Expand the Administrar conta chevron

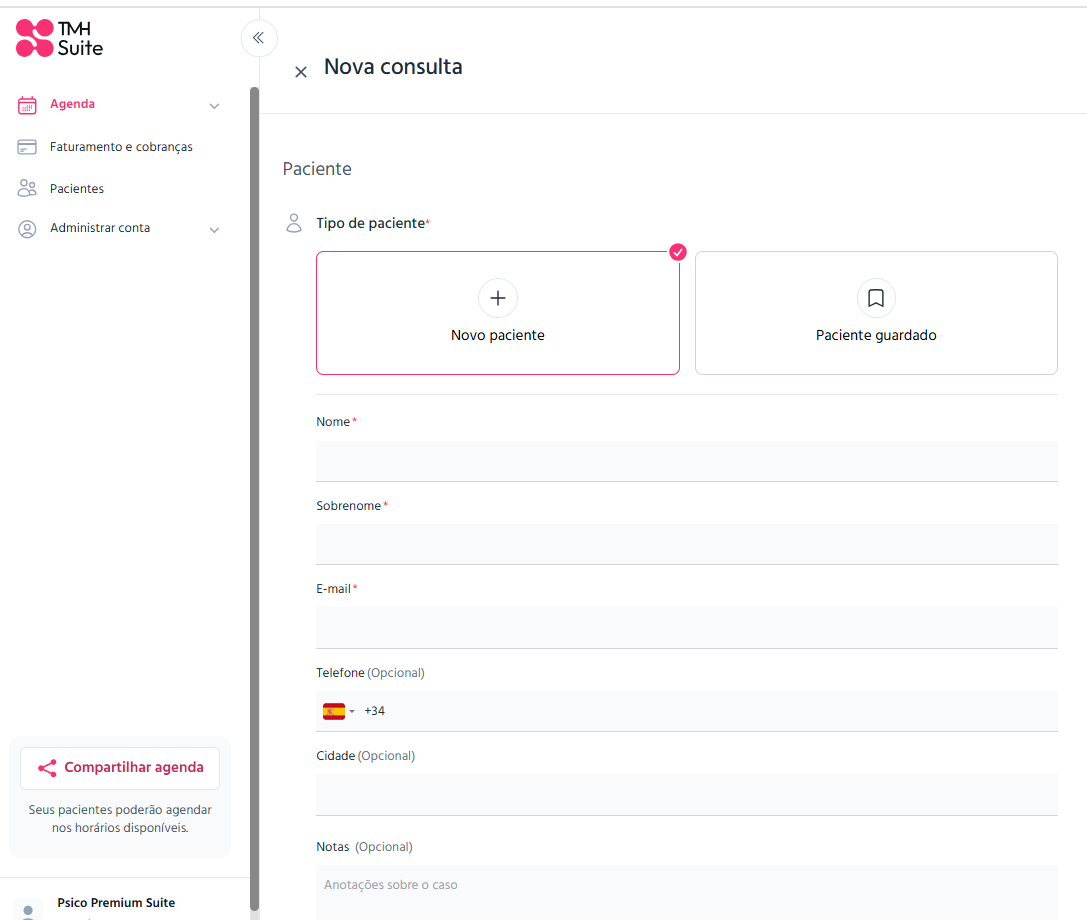tap(214, 230)
